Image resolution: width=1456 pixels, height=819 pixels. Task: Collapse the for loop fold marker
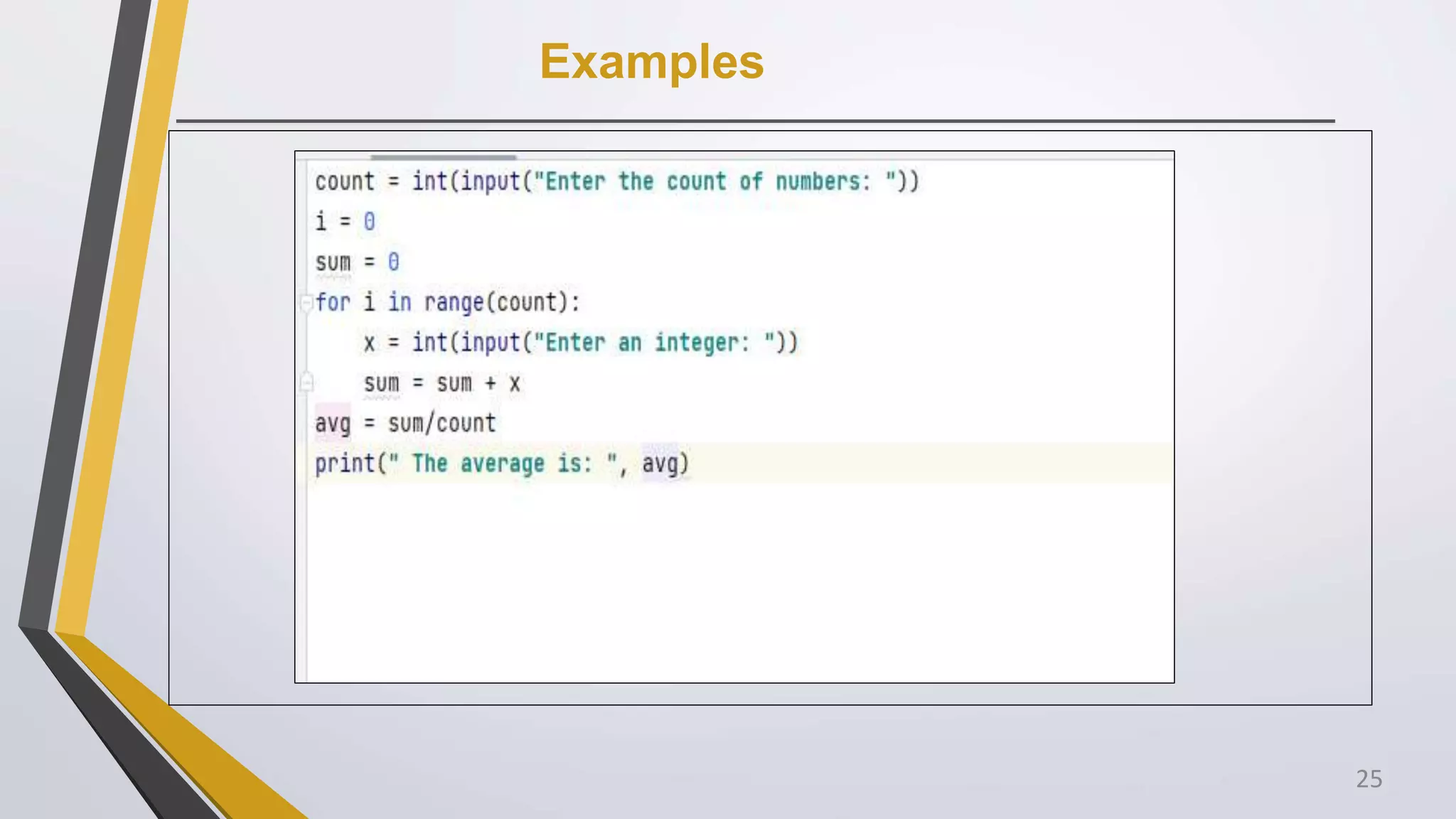(306, 304)
